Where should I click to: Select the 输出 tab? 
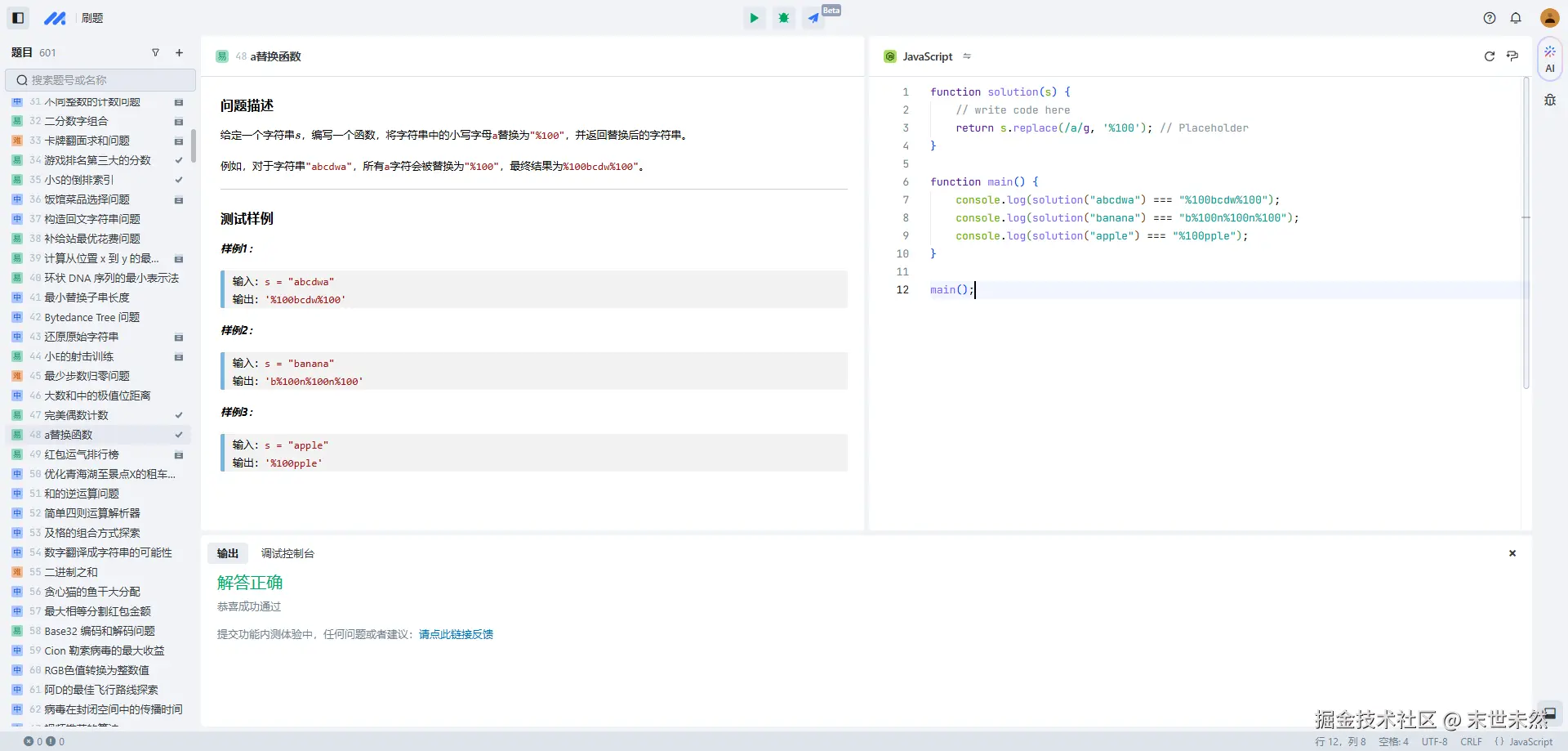point(228,553)
